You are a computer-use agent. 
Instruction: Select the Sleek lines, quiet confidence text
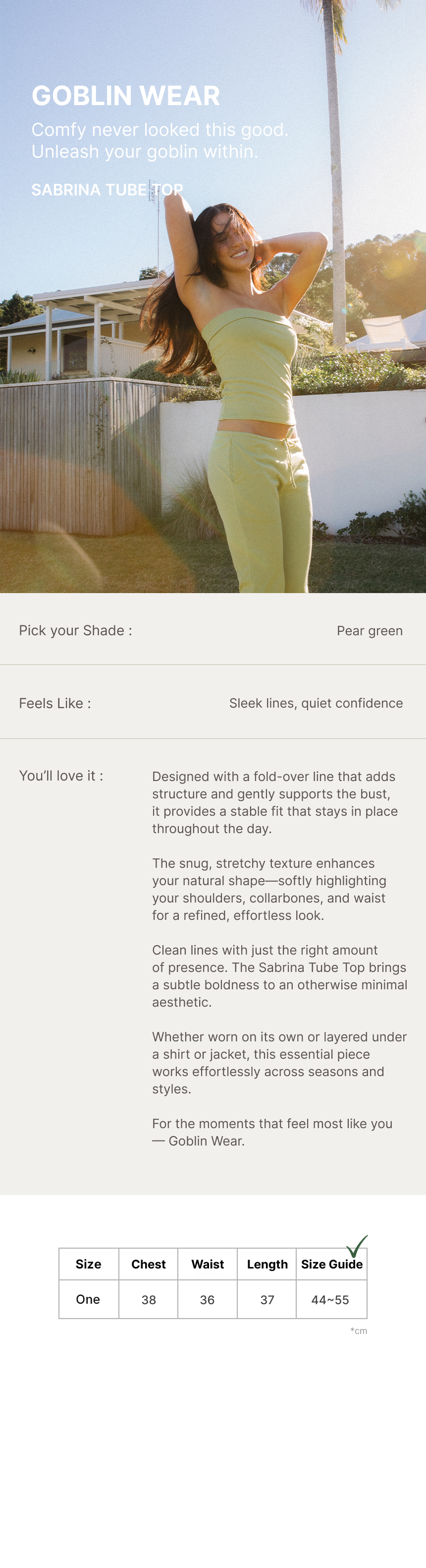[x=316, y=703]
